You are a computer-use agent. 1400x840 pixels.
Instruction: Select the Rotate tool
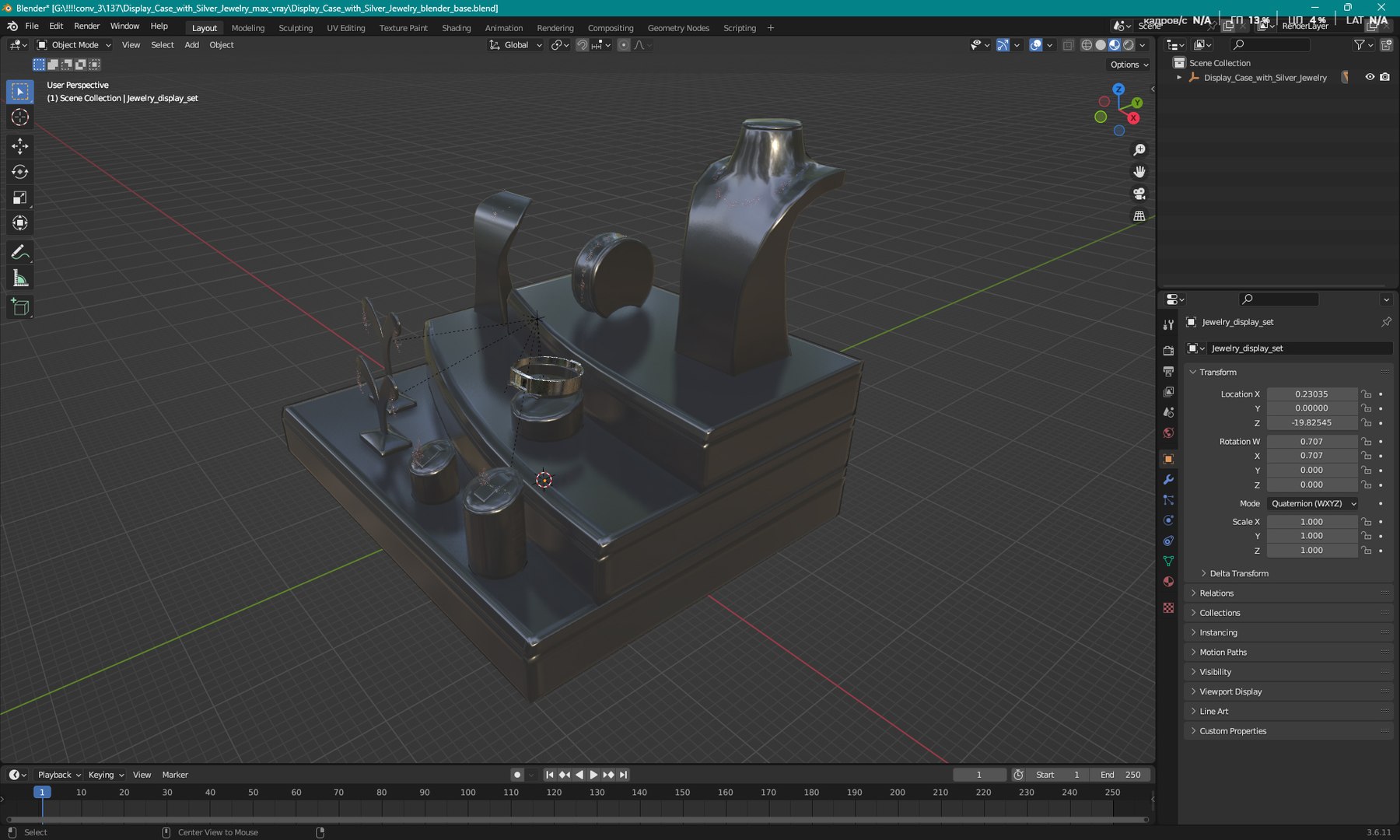coord(20,172)
